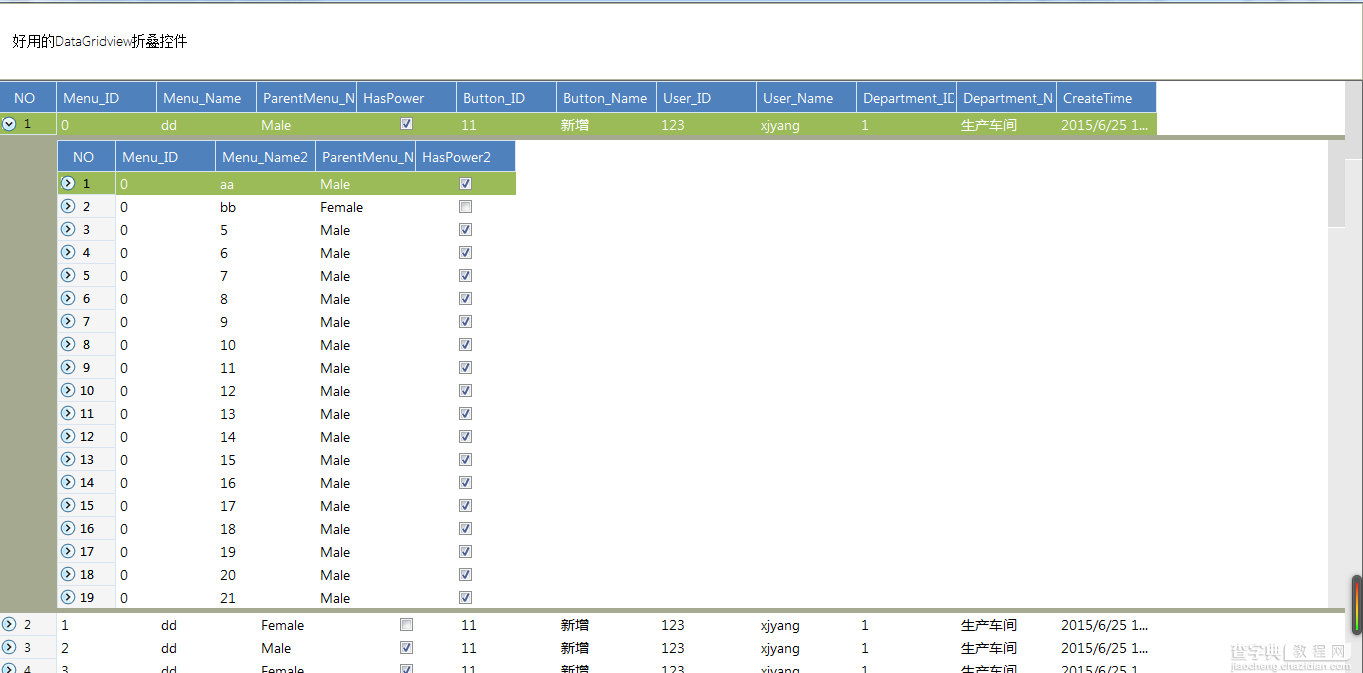Image resolution: width=1363 pixels, height=673 pixels.
Task: Select the 2015/6/25 CreateTime cell in row 3
Action: 1107,648
